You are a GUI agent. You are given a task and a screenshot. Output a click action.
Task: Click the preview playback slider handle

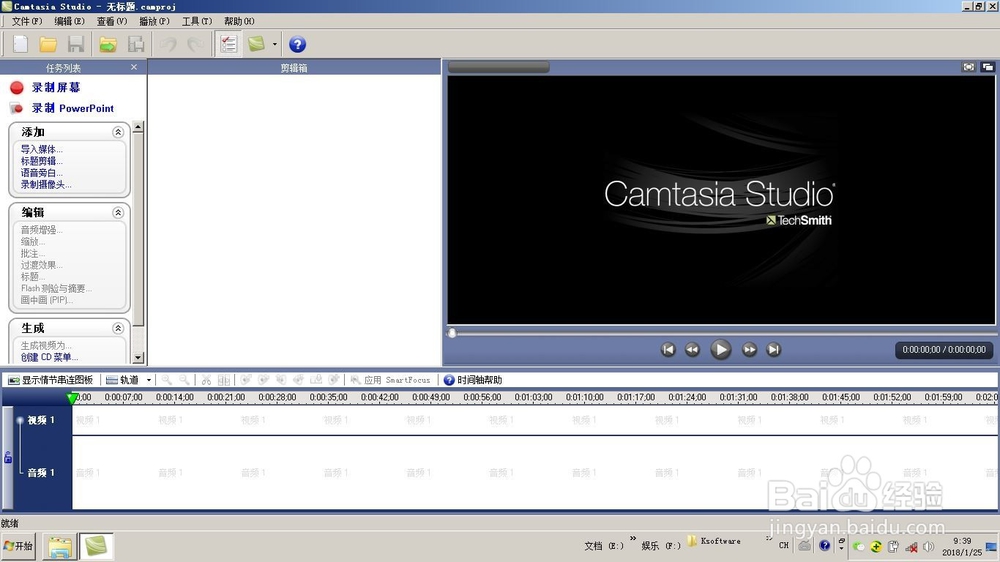pyautogui.click(x=452, y=333)
